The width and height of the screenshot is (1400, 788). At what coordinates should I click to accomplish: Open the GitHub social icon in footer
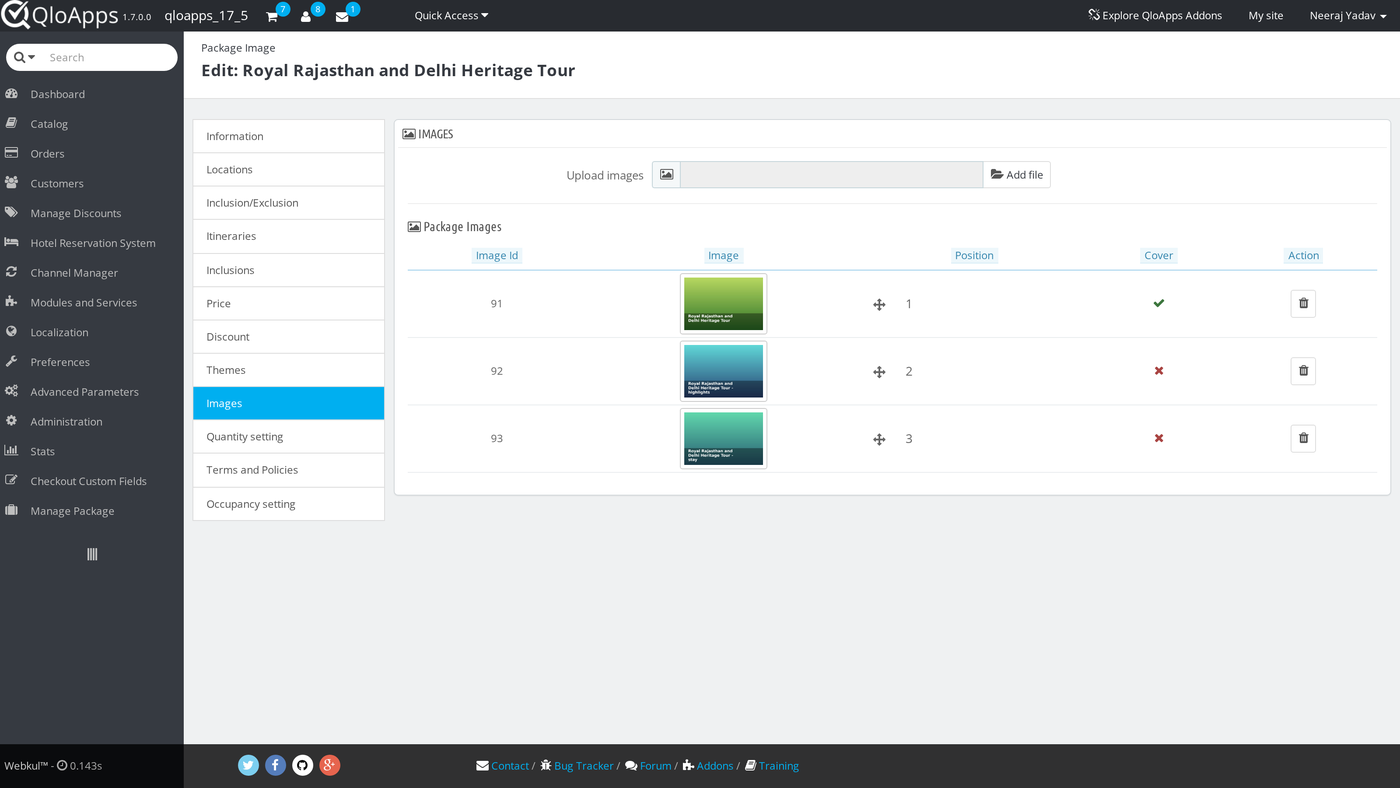click(303, 765)
